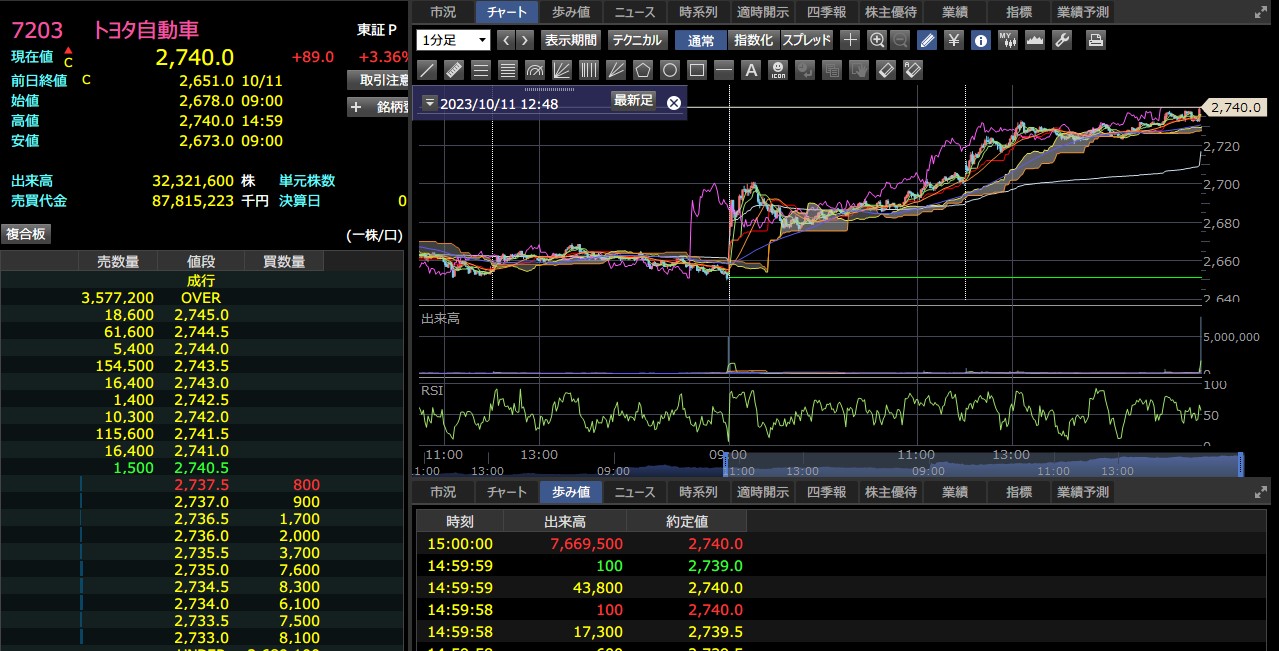Click the area chart comparison icon

tap(1035, 40)
